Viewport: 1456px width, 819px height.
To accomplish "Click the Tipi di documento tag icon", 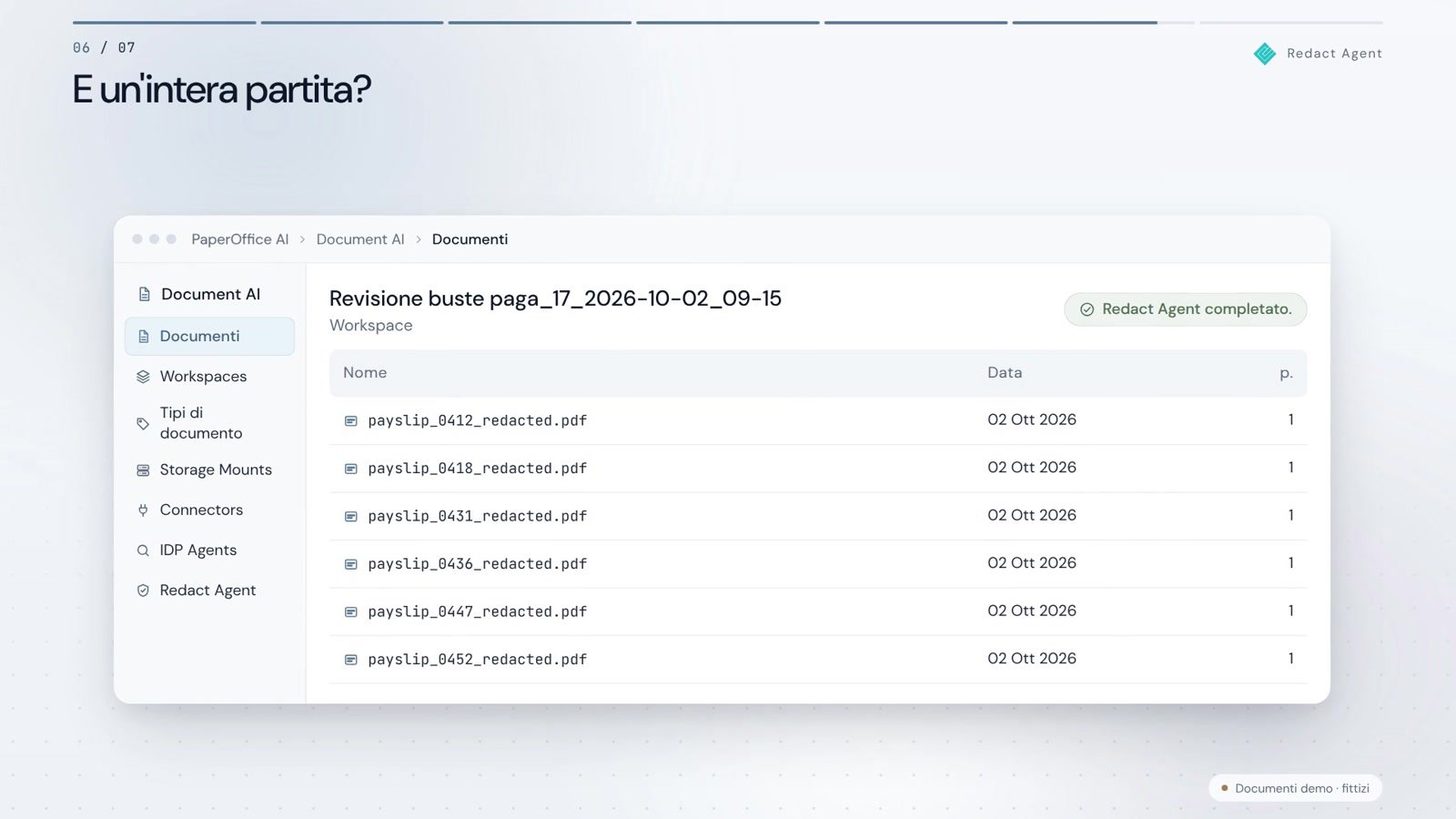I will click(143, 423).
